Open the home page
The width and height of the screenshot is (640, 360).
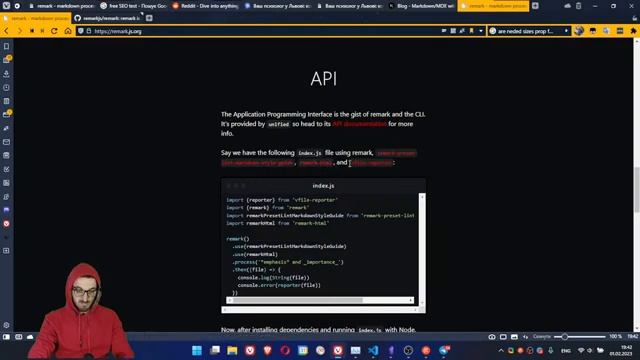pyautogui.click(x=68, y=31)
